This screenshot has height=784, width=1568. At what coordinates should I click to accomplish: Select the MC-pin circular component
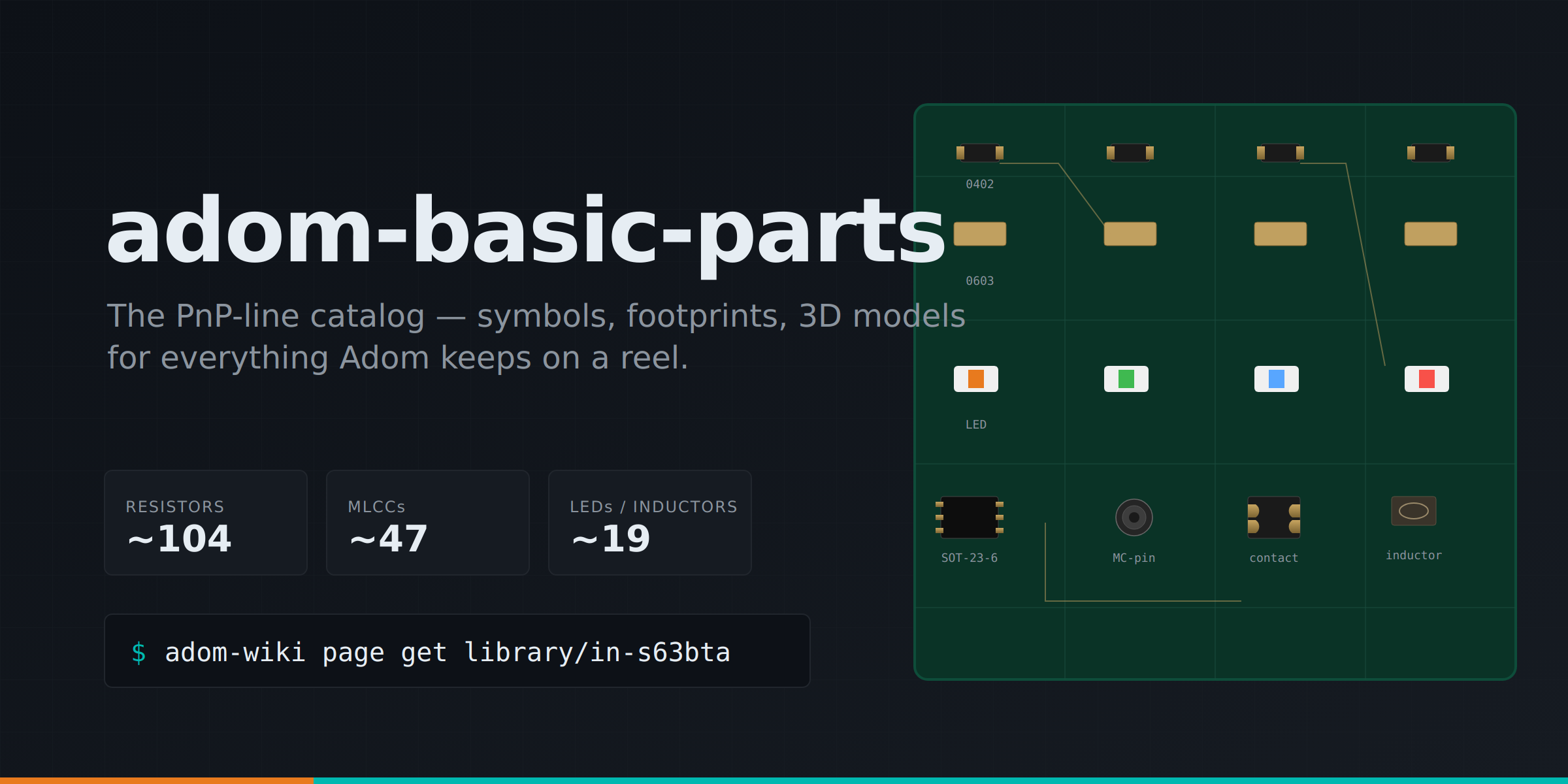click(1134, 517)
